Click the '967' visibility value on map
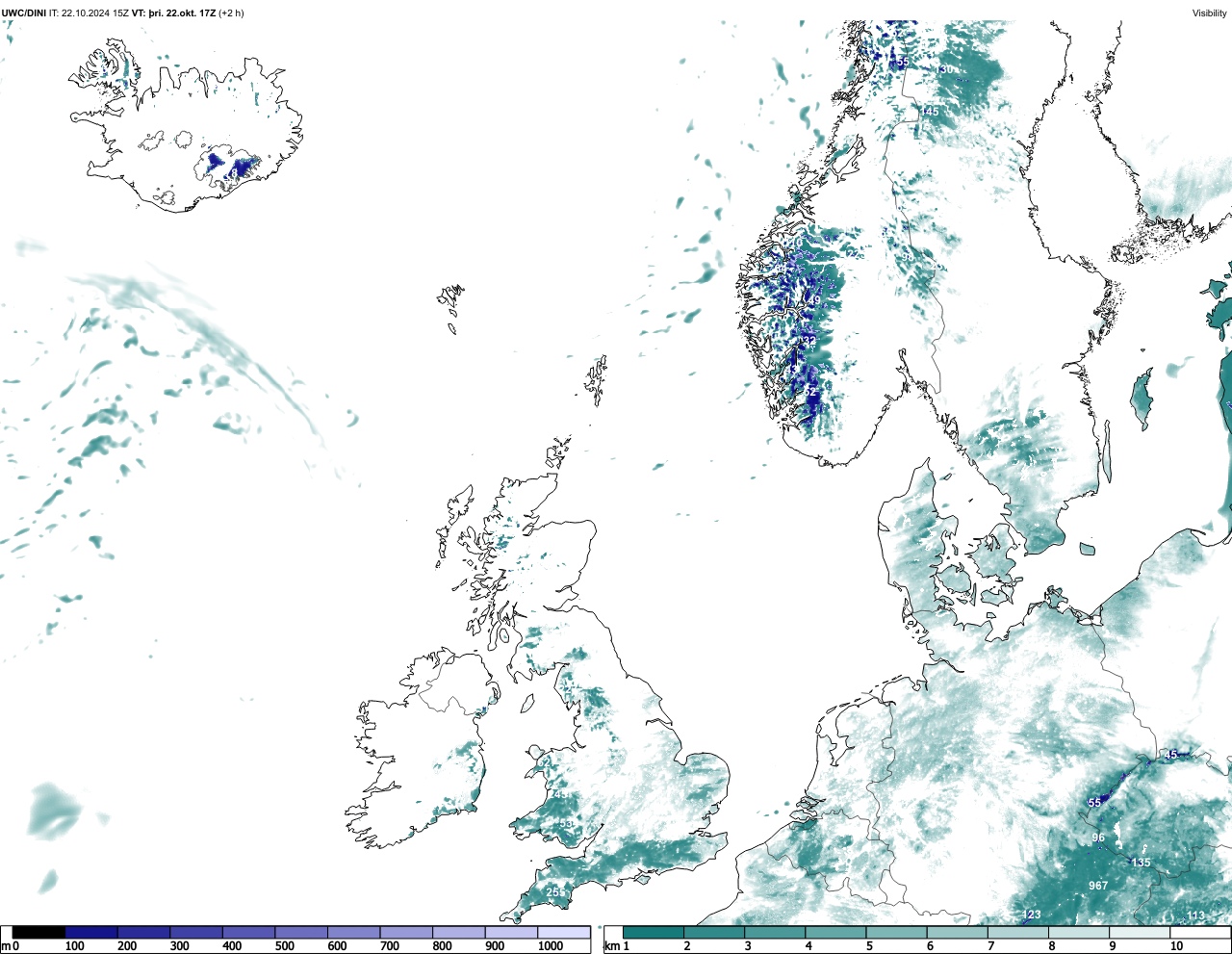 click(x=1098, y=886)
